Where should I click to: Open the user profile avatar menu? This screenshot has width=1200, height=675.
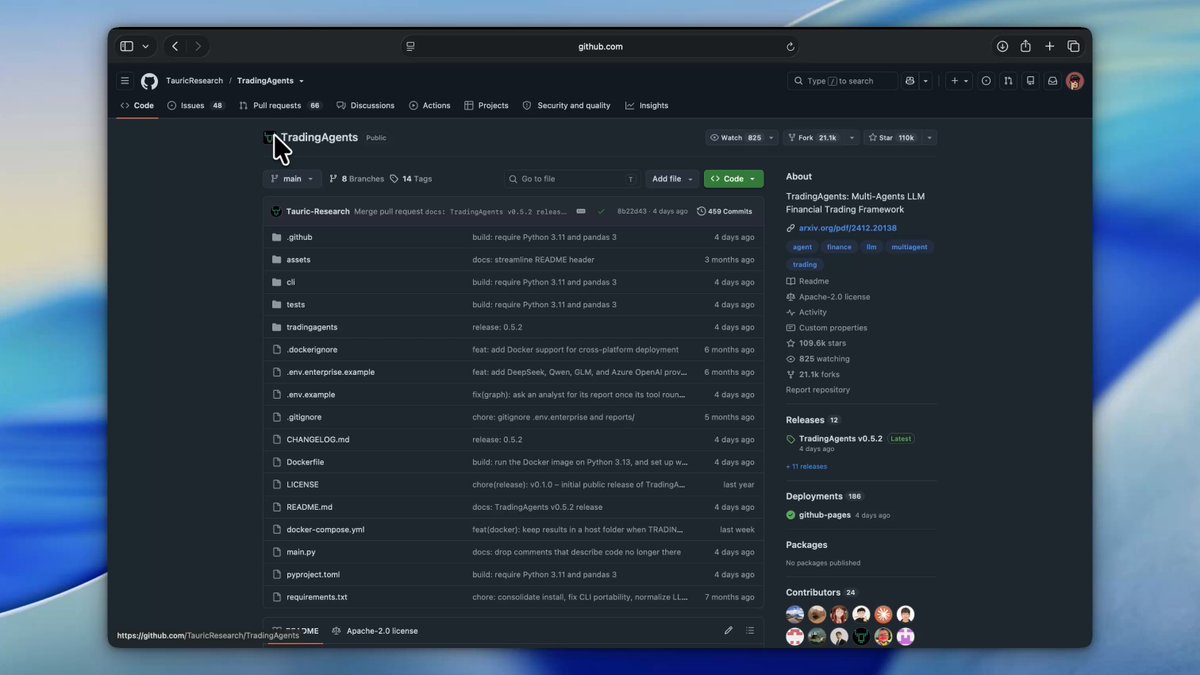1075,81
